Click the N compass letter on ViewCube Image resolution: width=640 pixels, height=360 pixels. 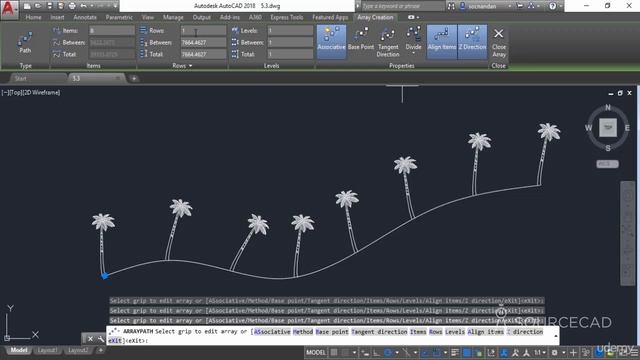click(x=608, y=107)
